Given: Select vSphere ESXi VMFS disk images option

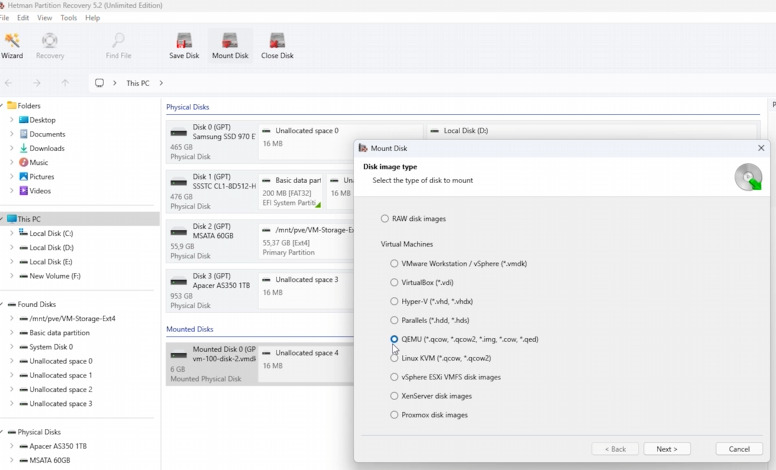Looking at the screenshot, I should tap(394, 377).
